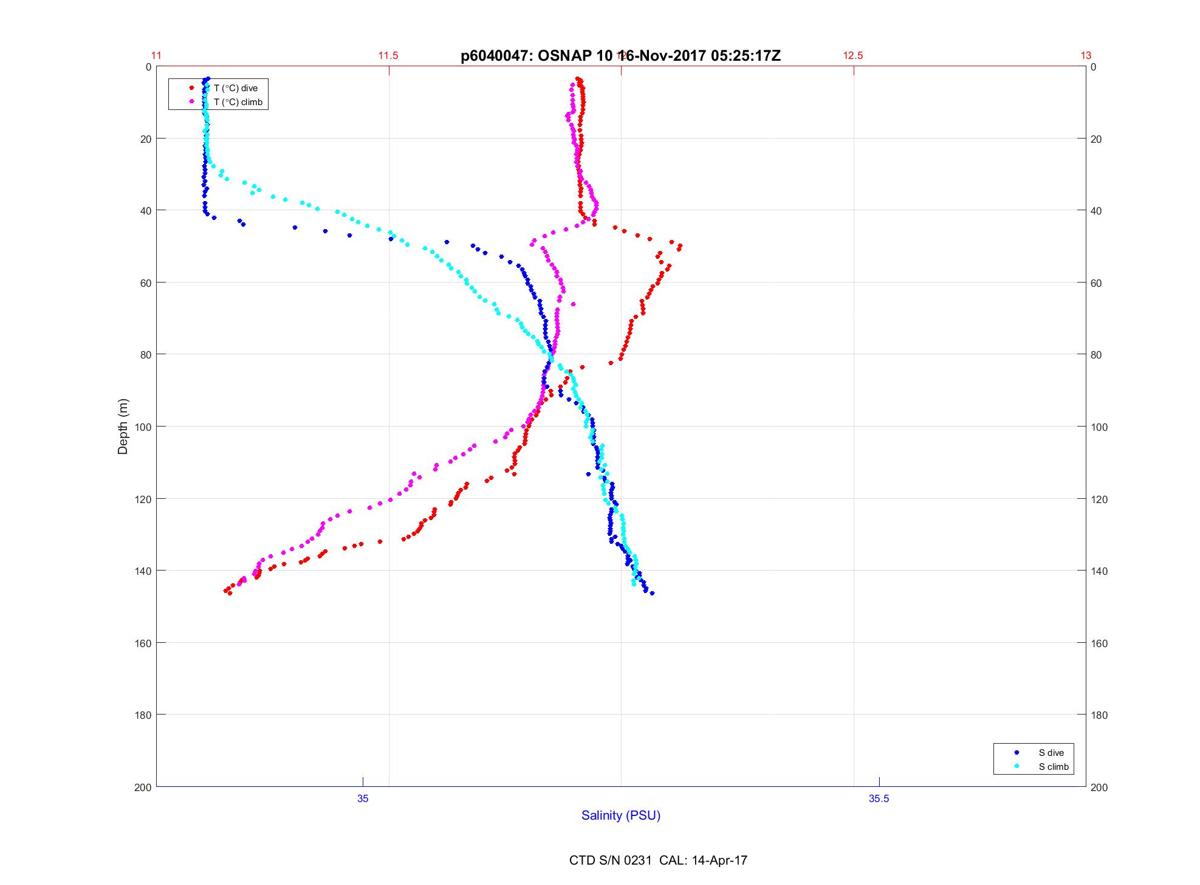Click temperature tick '11.5' on top axis
1200x885 pixels.
(388, 56)
